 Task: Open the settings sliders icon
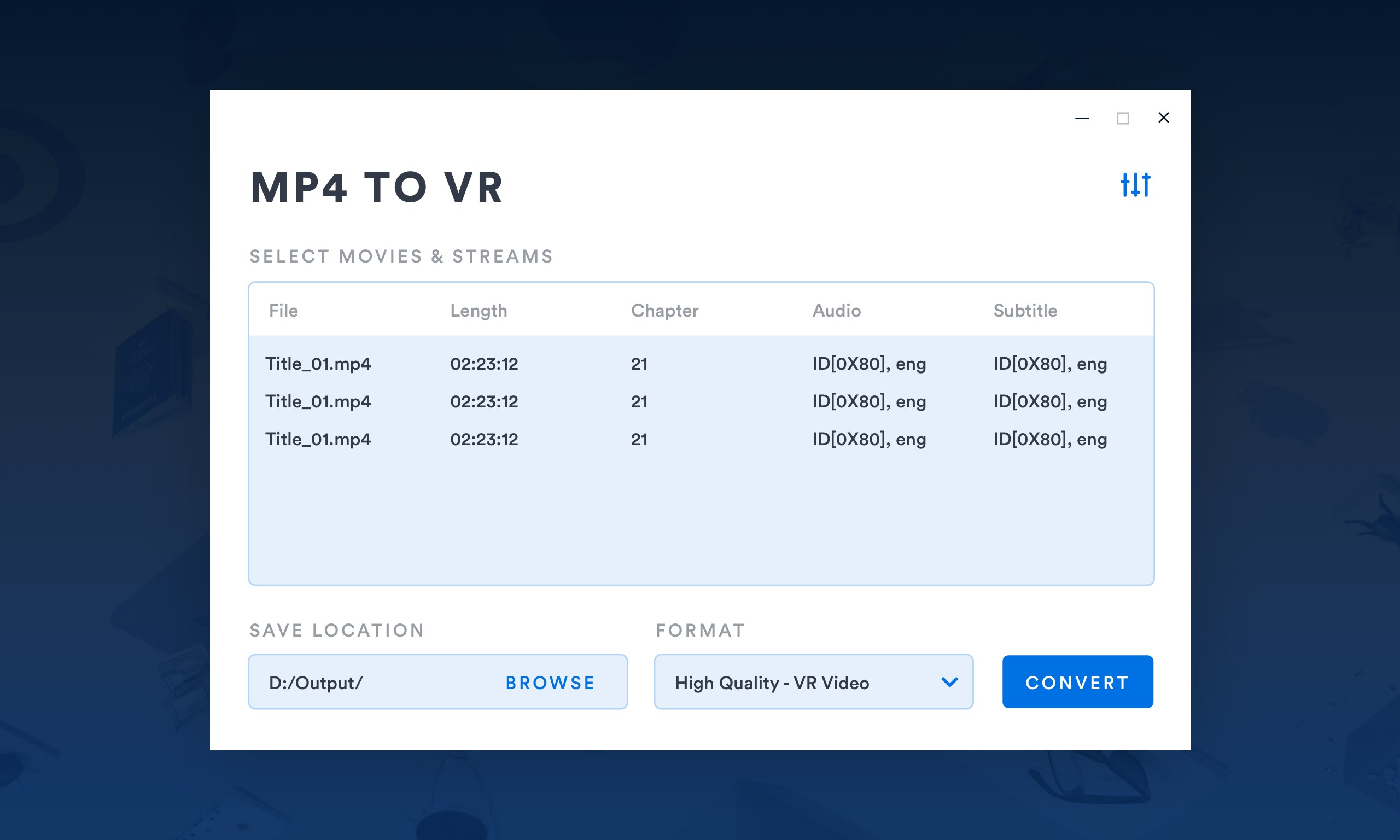(x=1135, y=184)
